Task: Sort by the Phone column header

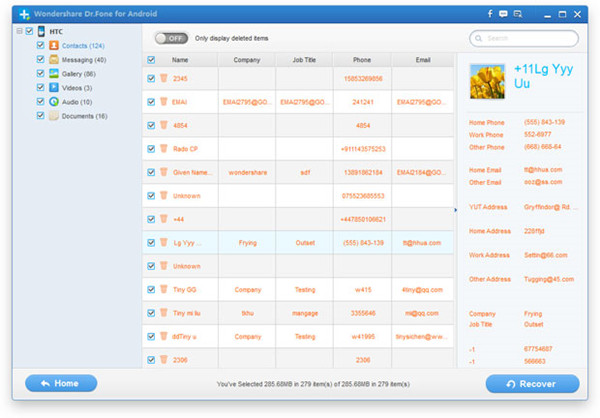Action: [362, 60]
